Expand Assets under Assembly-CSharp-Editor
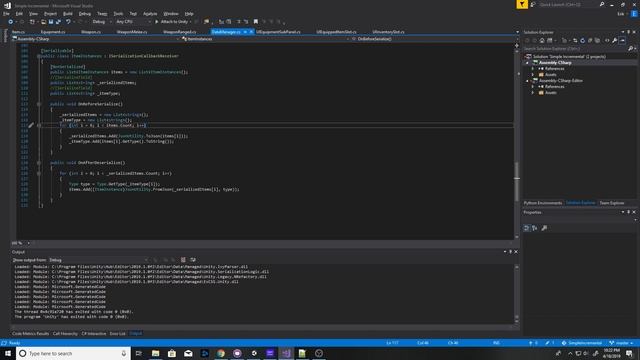The width and height of the screenshot is (640, 360). pyautogui.click(x=533, y=93)
